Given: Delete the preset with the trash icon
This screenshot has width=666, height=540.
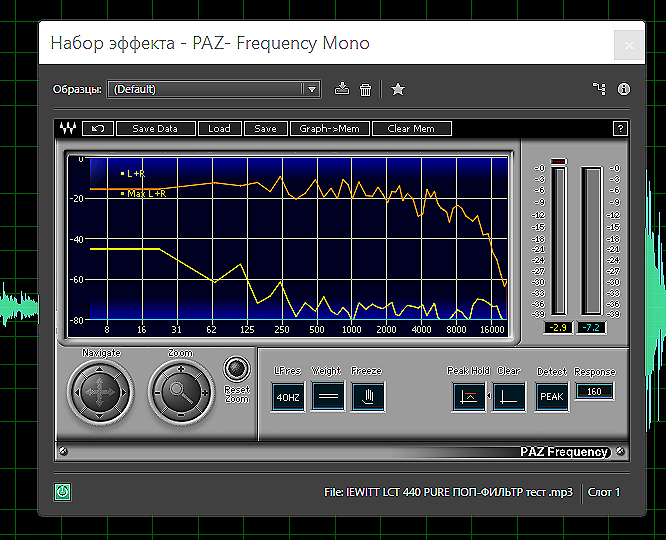Looking at the screenshot, I should pos(365,89).
